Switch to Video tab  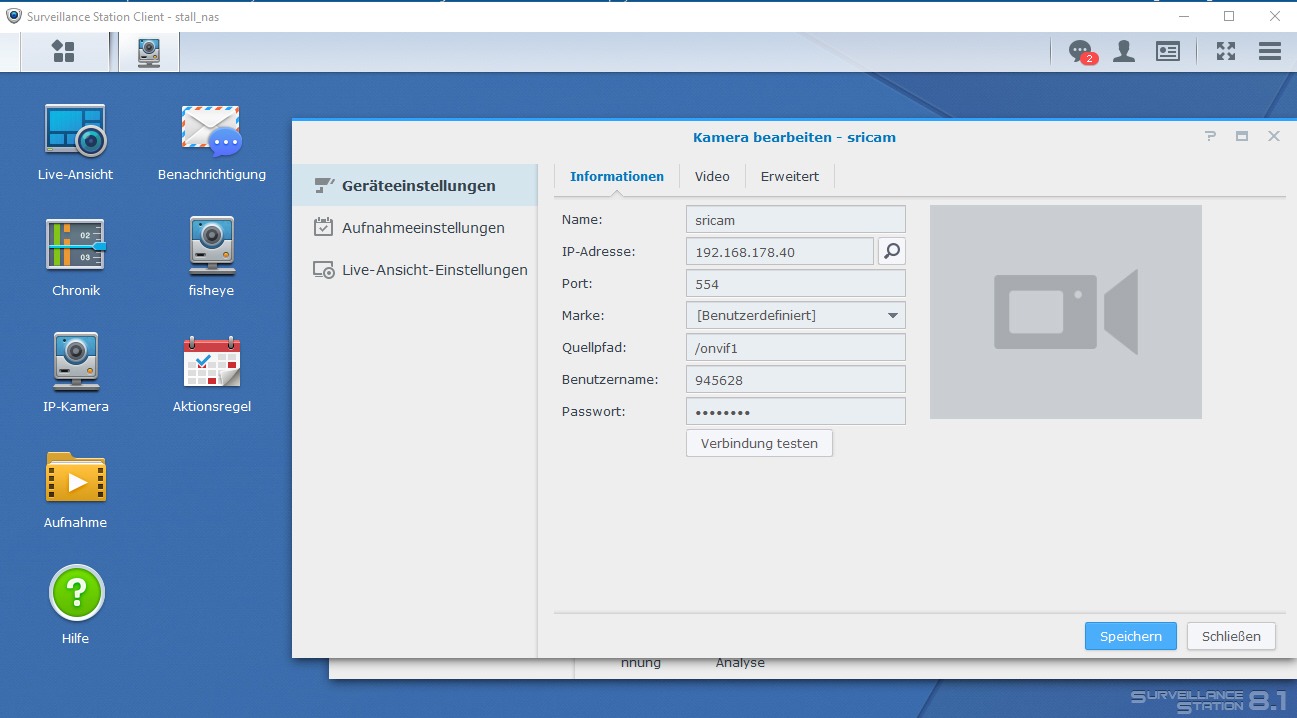tap(712, 177)
